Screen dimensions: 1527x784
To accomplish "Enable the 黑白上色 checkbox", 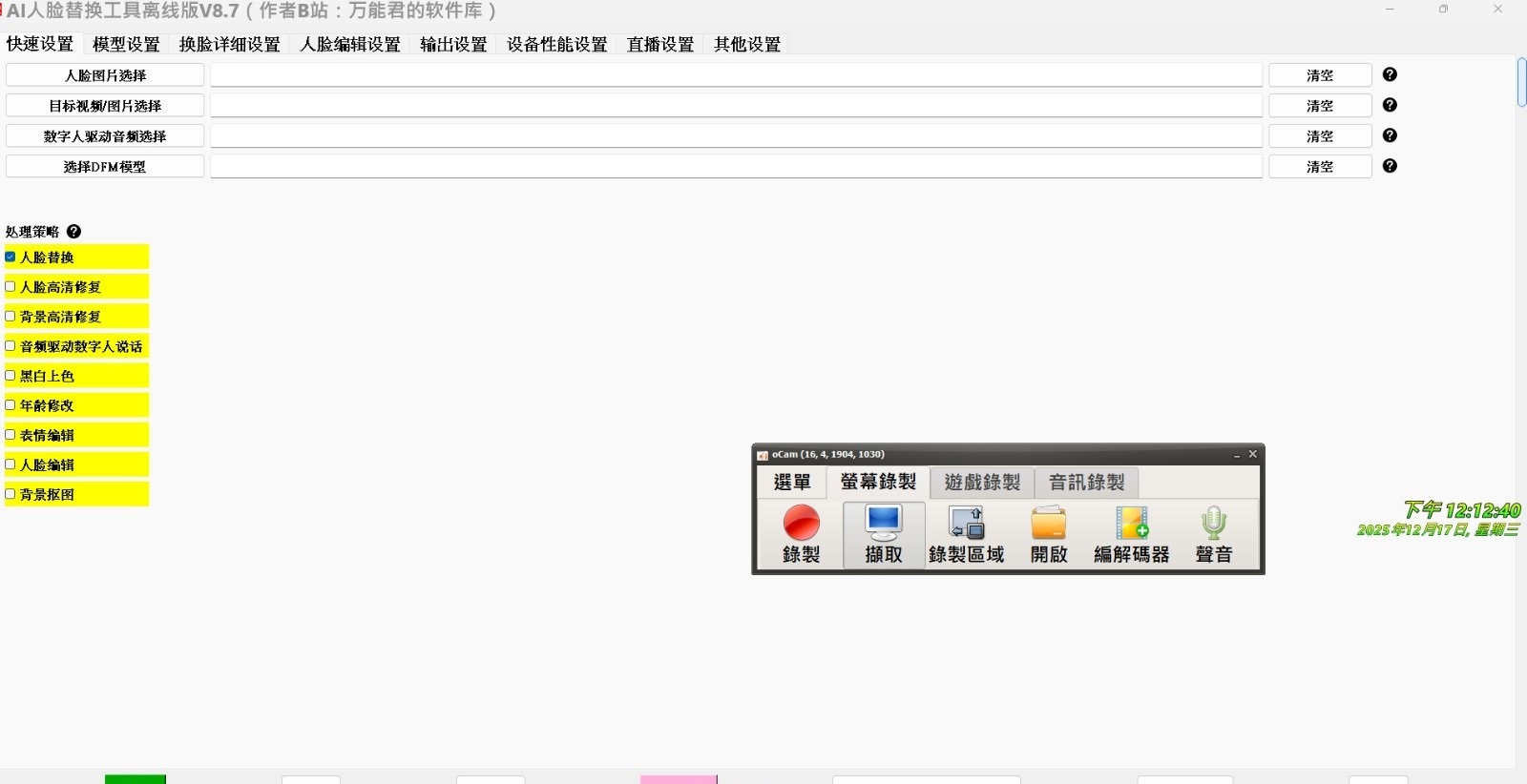I will click(10, 376).
